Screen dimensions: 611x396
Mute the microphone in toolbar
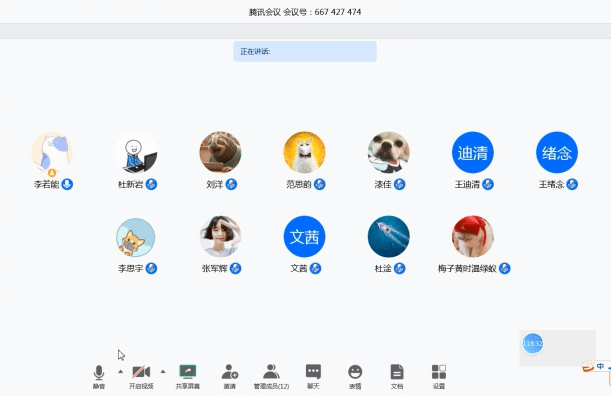99,376
